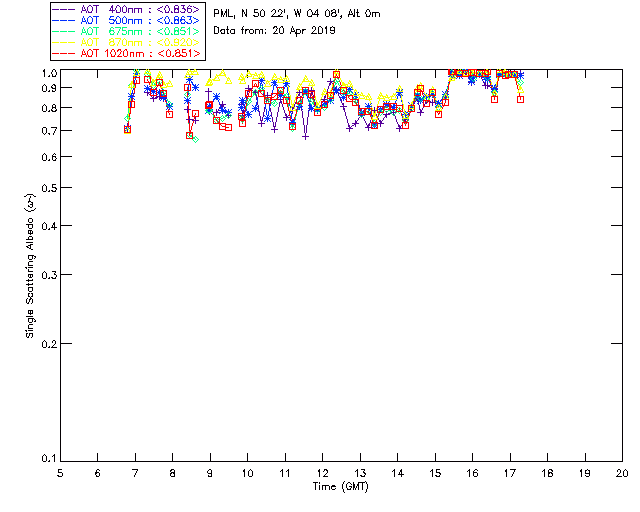
Task: Click the 10 x-axis hour label
Action: click(x=247, y=473)
